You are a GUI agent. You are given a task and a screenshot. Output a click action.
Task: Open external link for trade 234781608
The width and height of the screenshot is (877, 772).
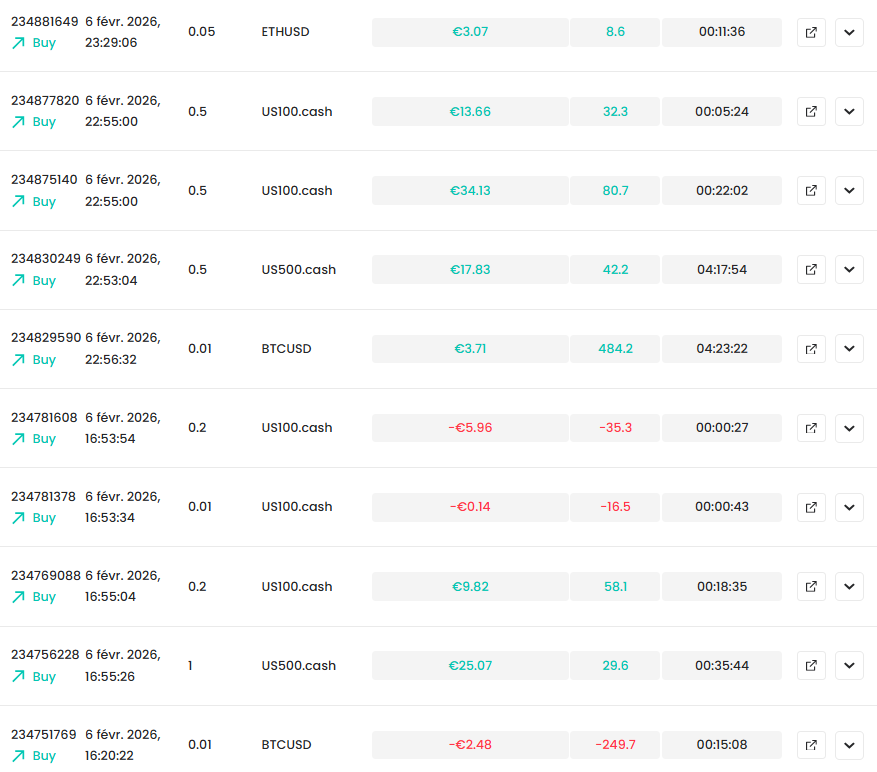[x=811, y=429]
